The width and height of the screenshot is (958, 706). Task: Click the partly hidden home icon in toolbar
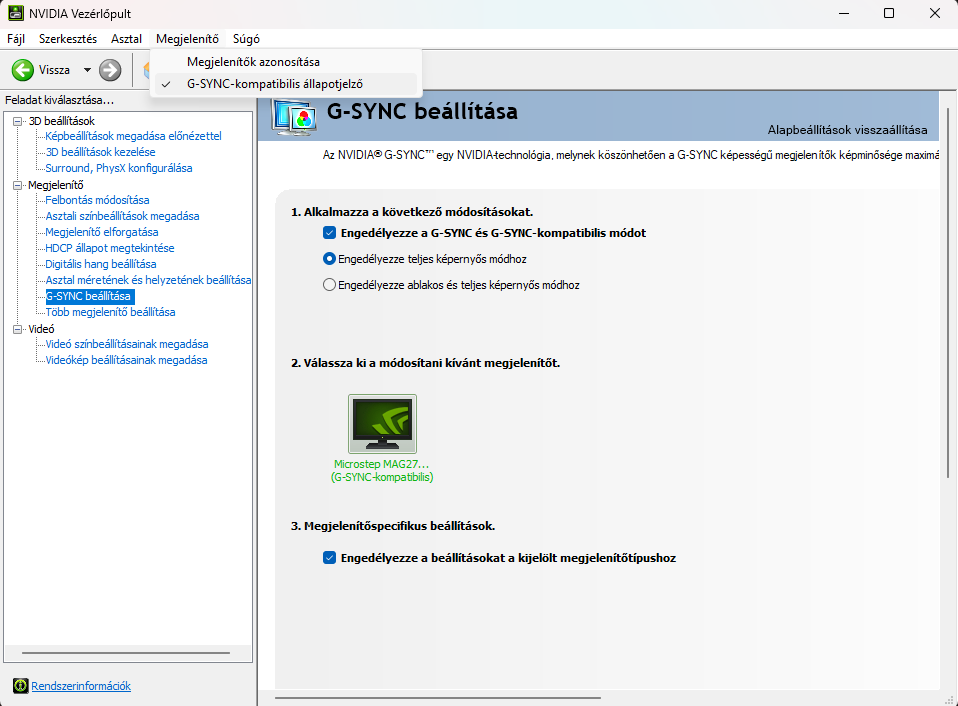tap(147, 70)
